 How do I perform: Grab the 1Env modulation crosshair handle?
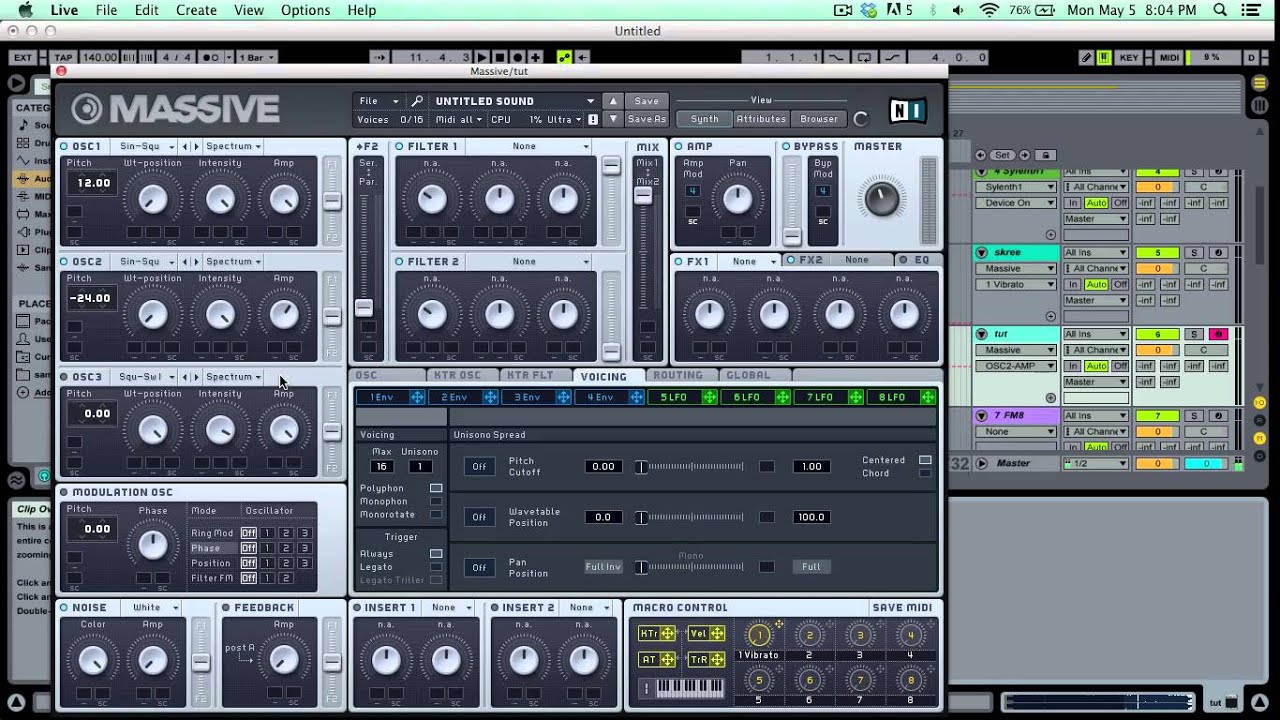click(417, 397)
